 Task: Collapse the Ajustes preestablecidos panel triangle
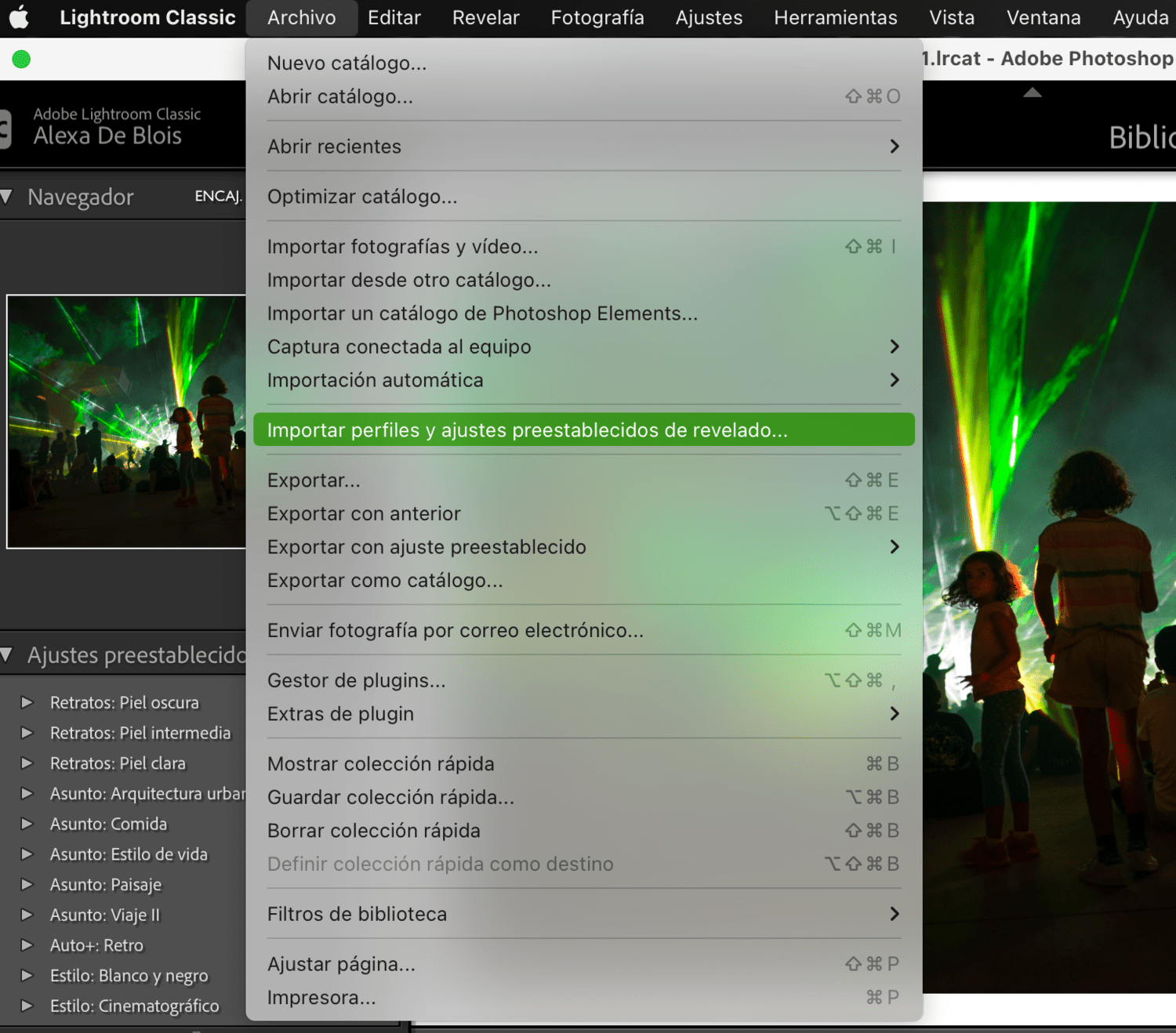pos(7,654)
